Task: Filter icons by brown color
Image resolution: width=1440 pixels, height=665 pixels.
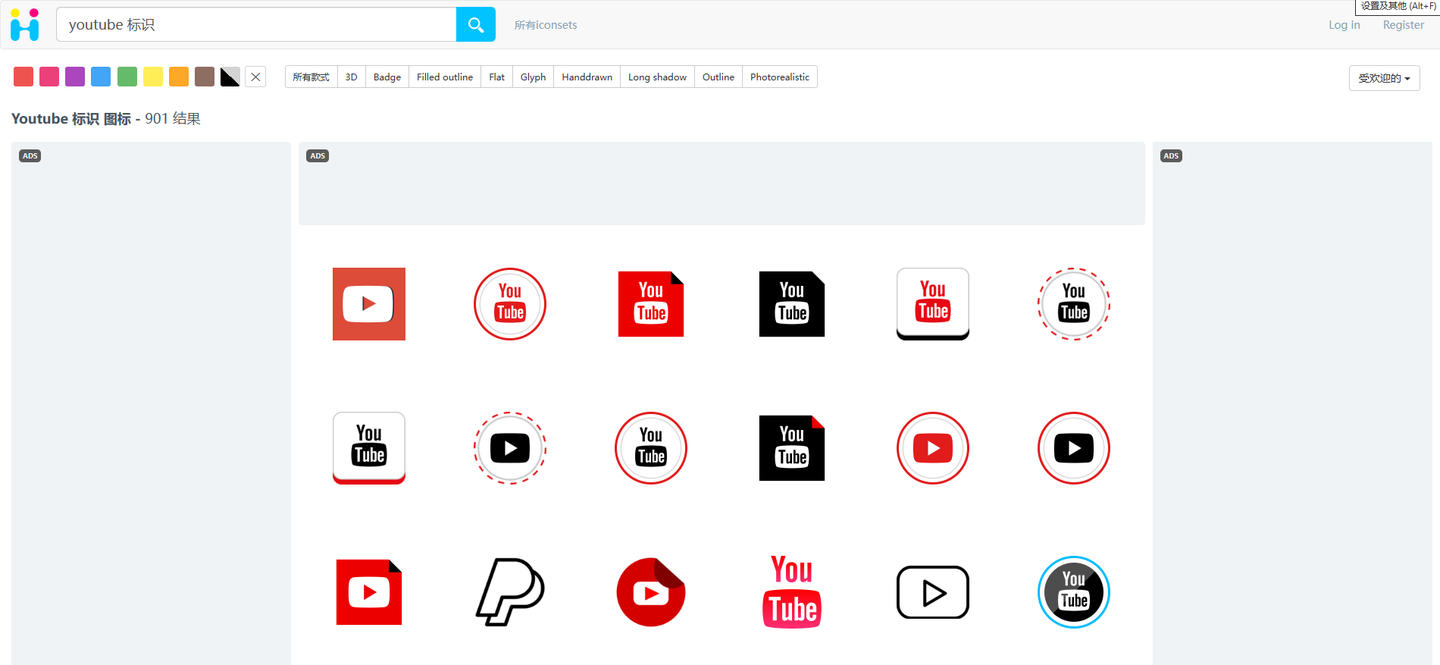Action: click(x=205, y=77)
